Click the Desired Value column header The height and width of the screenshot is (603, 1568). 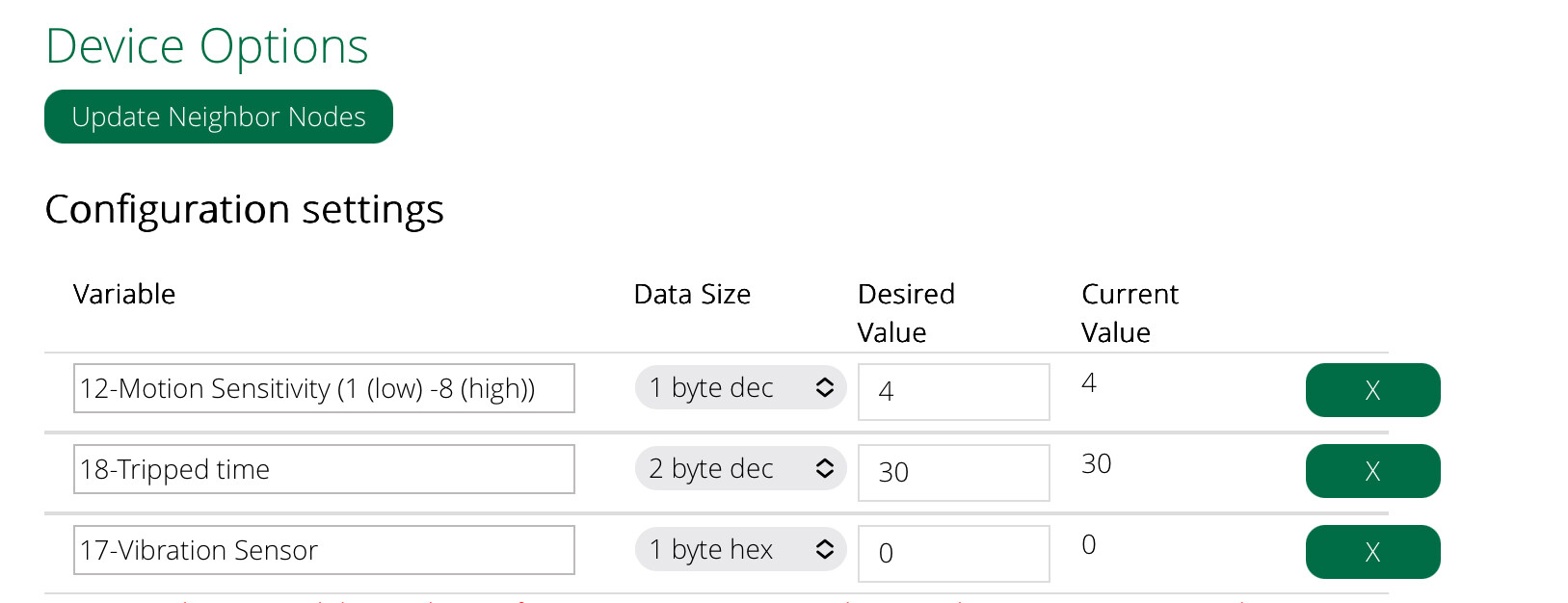coord(906,312)
